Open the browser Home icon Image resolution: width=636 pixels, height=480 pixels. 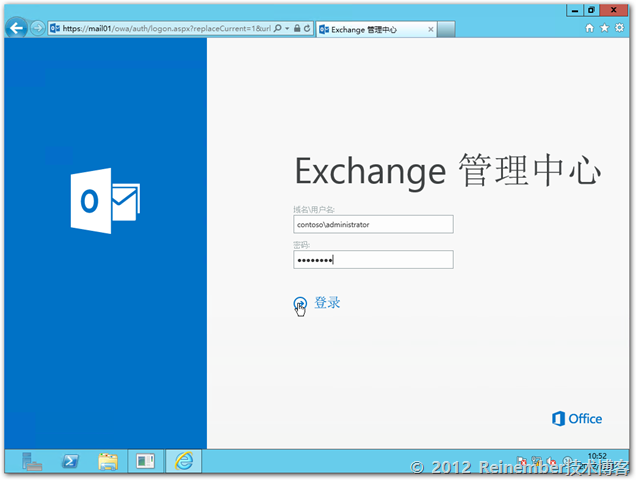coord(589,28)
